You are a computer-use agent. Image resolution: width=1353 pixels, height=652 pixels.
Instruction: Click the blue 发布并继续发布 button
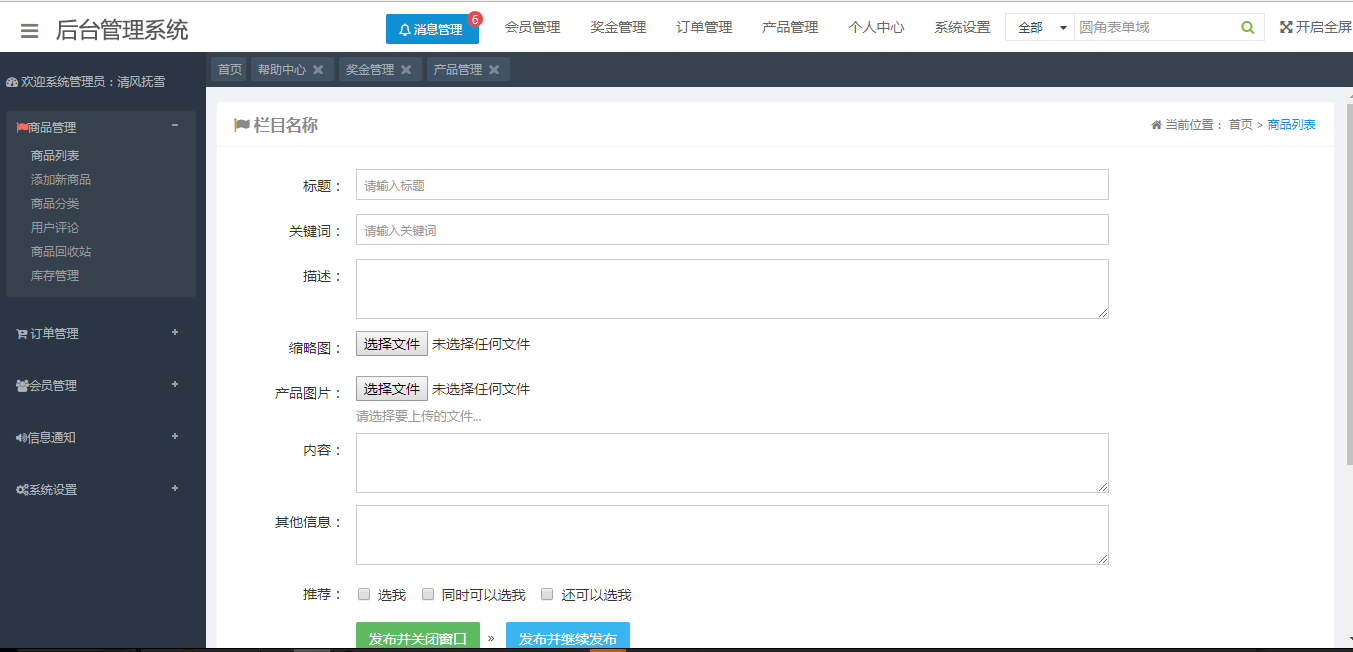click(568, 637)
